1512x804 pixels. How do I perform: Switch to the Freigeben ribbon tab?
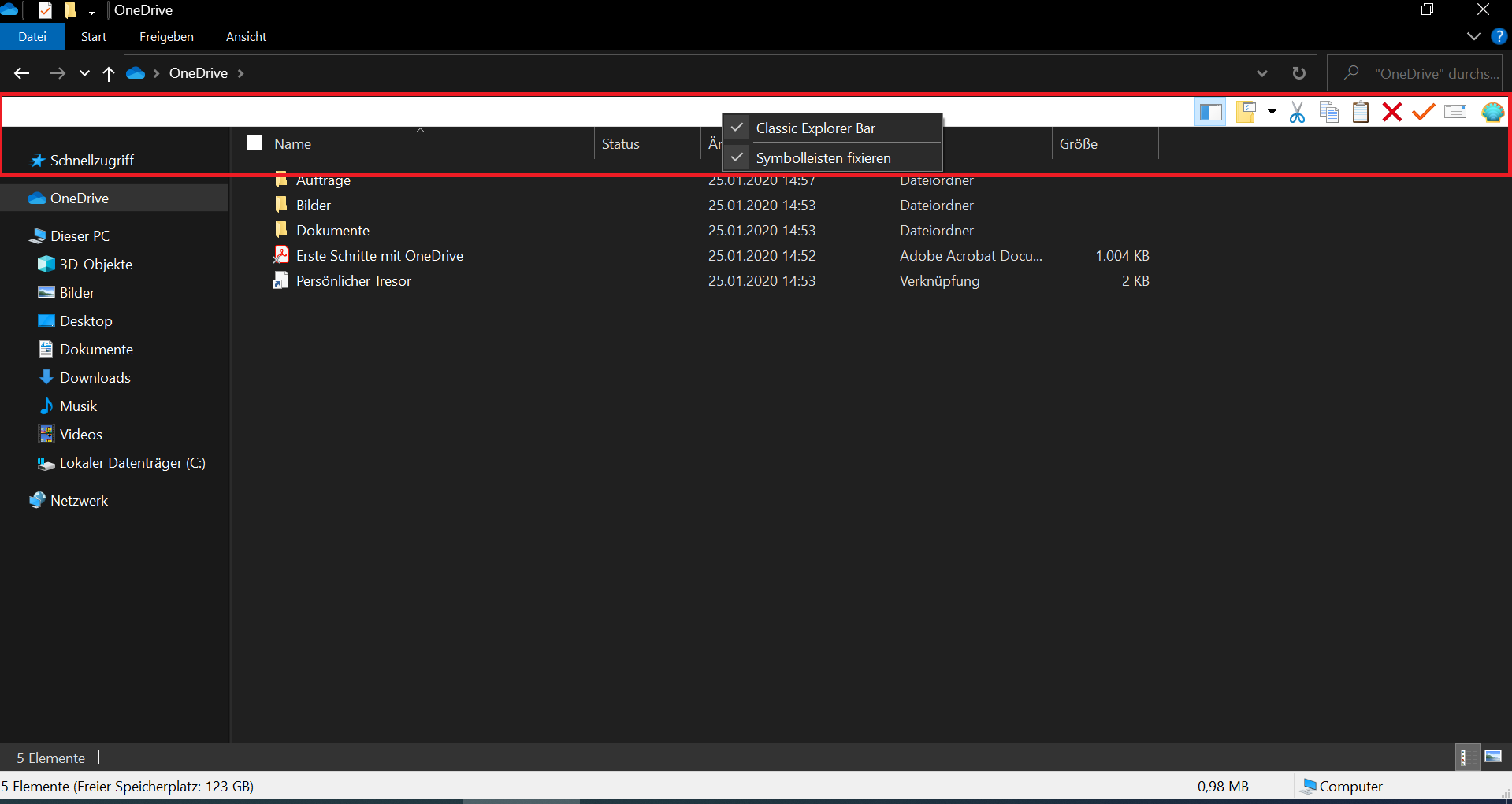[166, 36]
